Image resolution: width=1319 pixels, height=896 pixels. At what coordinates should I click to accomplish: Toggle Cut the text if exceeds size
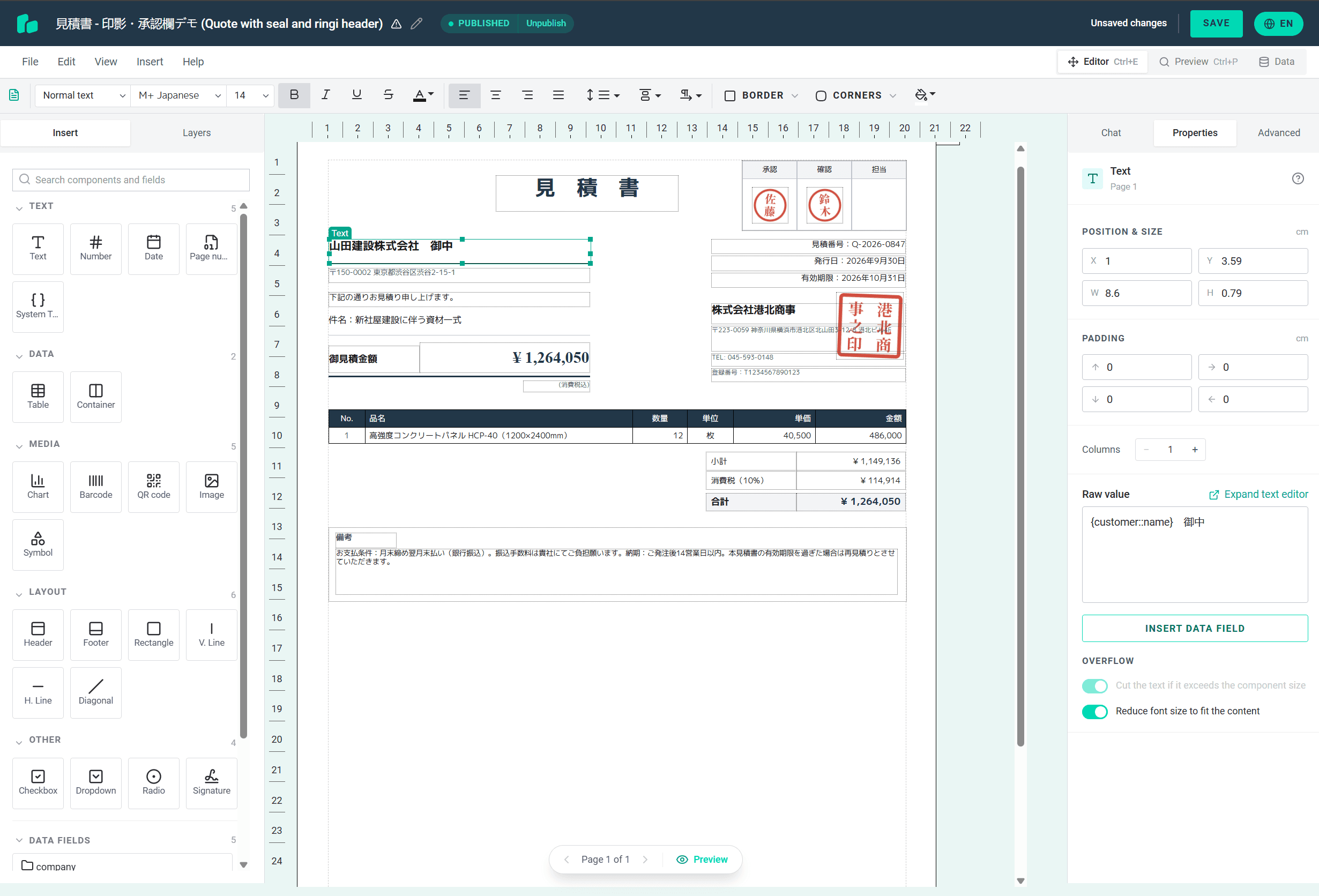(1094, 685)
